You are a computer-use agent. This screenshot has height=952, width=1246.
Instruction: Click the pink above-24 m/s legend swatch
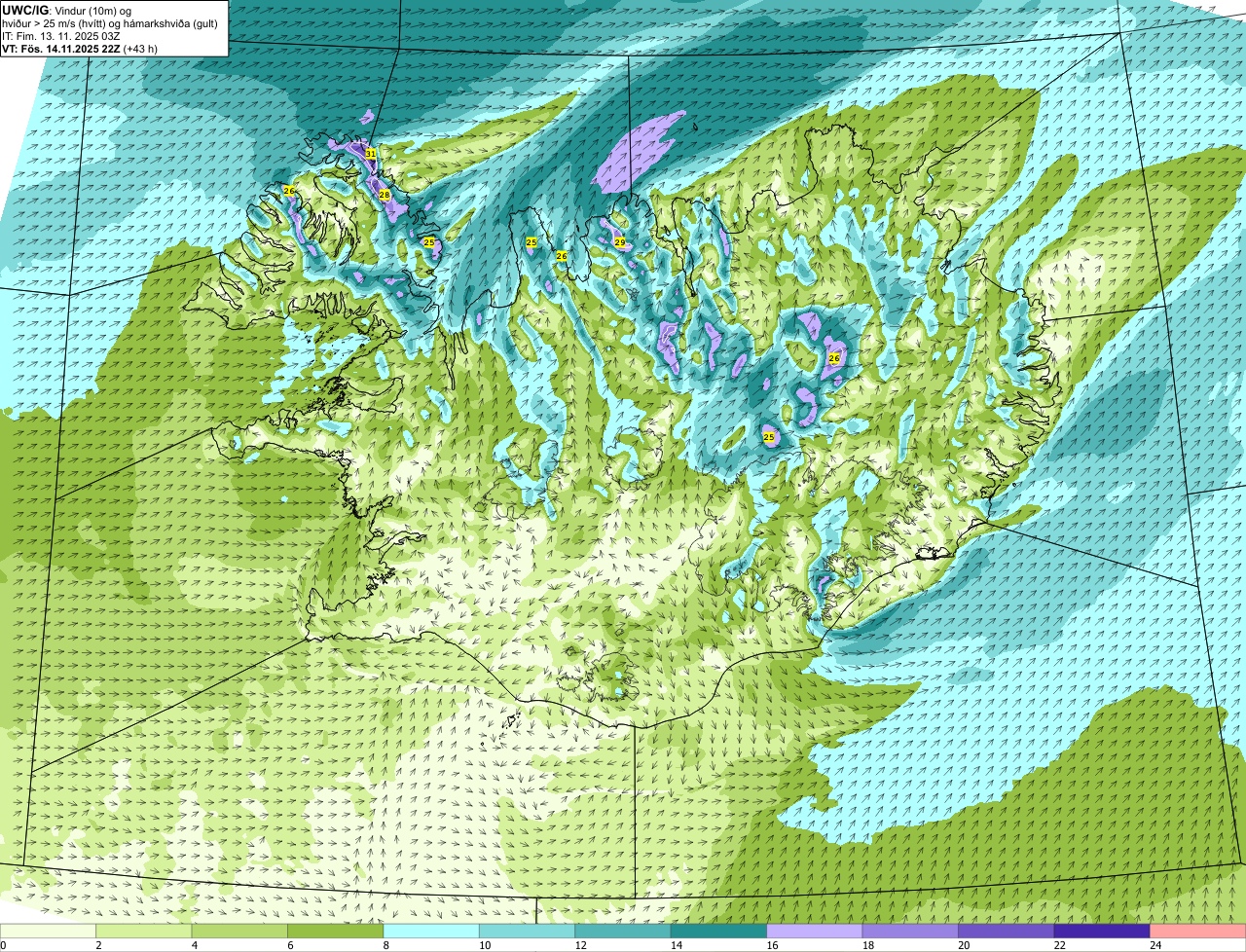click(1198, 932)
